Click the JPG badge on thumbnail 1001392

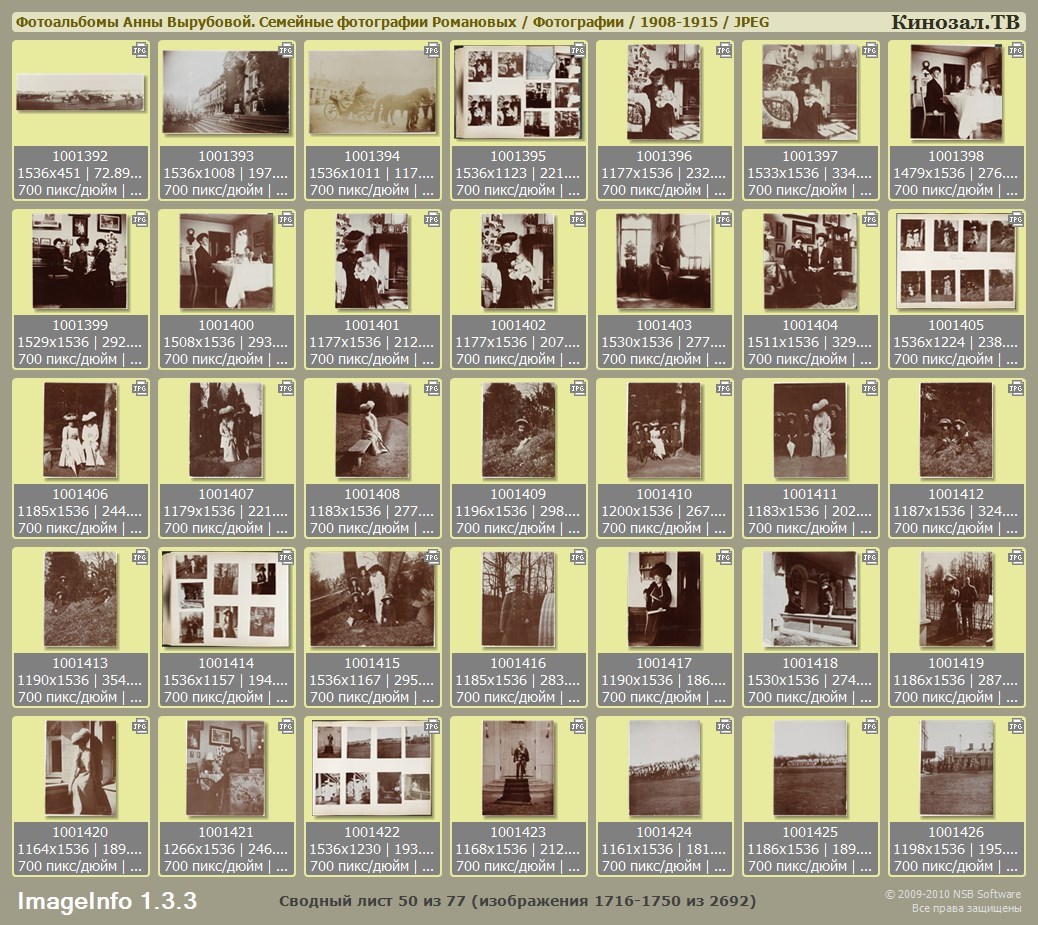tap(140, 50)
